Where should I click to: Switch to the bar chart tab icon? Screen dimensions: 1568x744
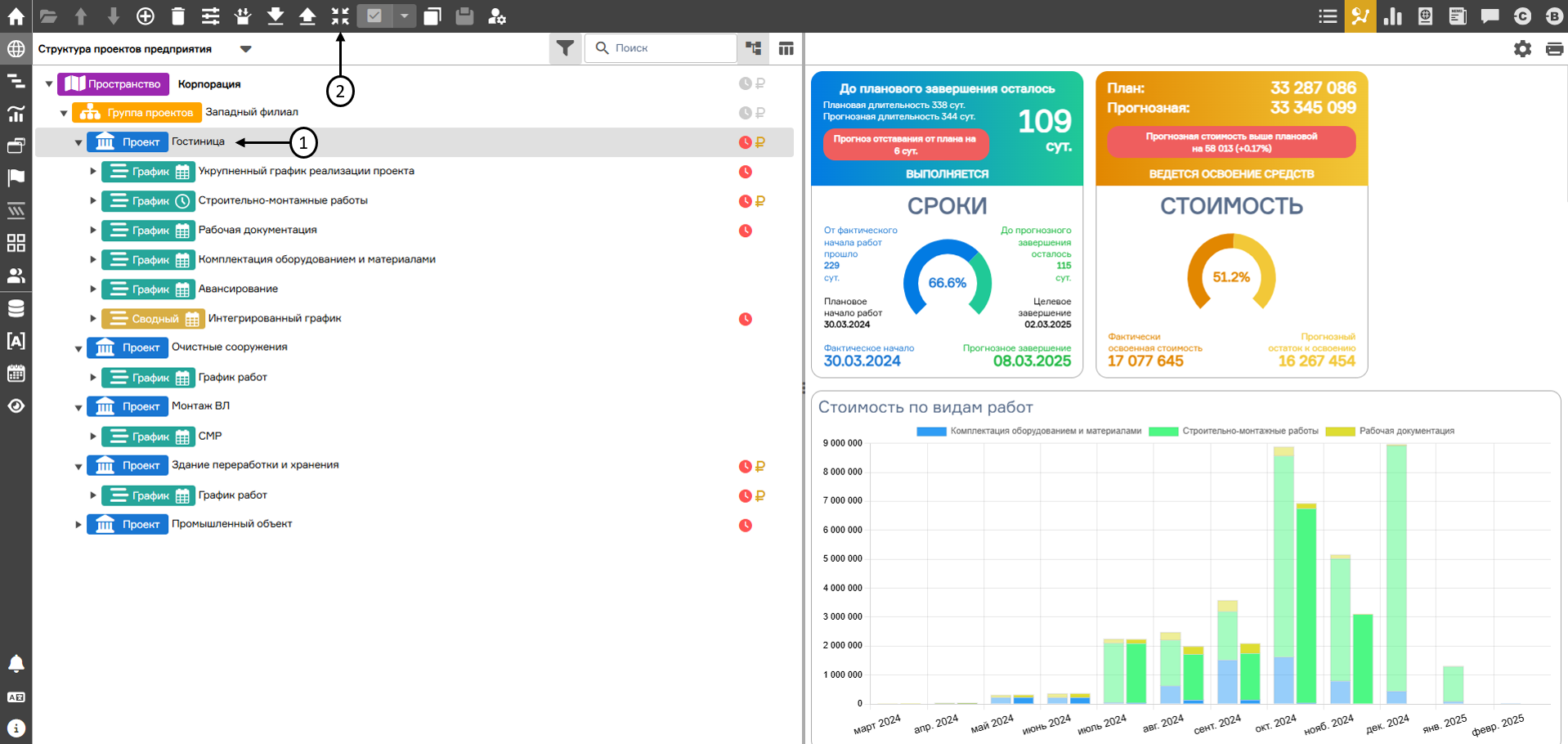point(1393,16)
